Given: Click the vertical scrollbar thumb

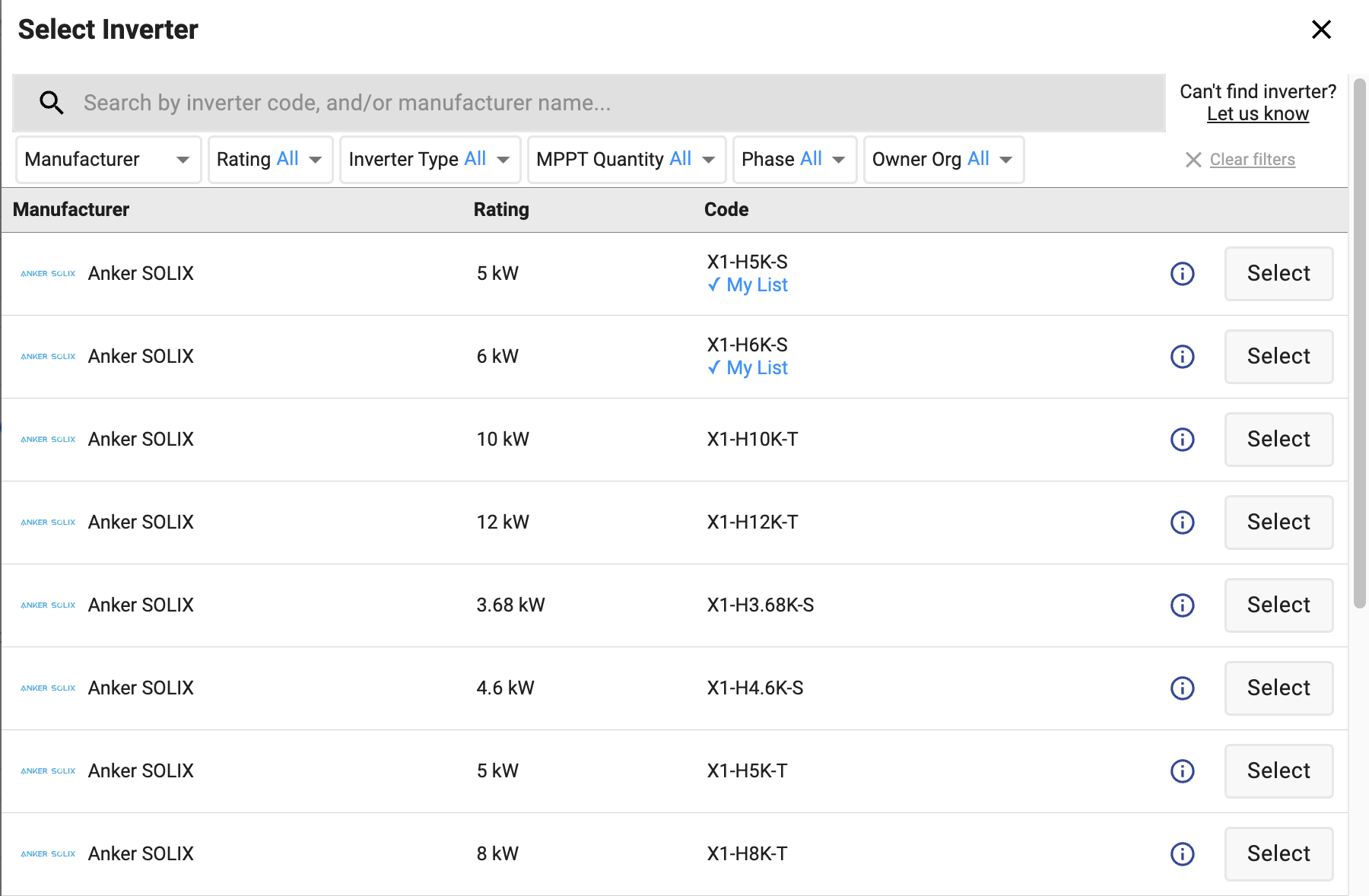Looking at the screenshot, I should tap(1360, 343).
